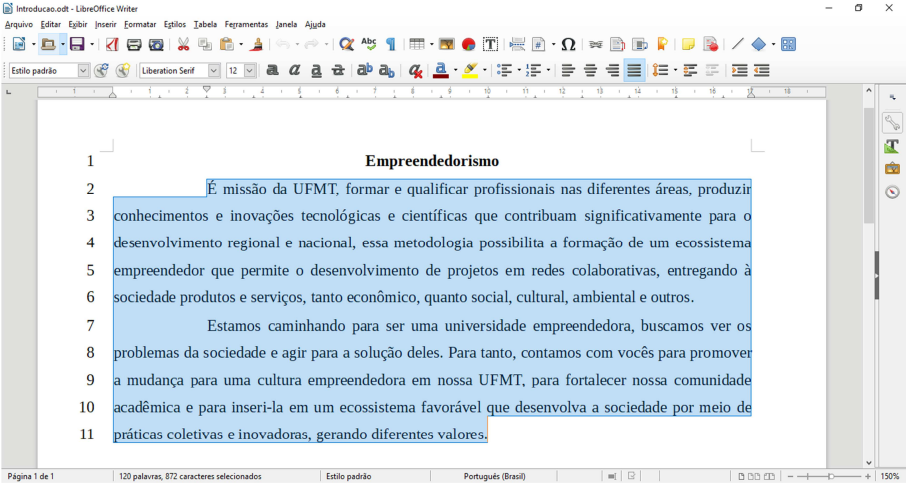The height and width of the screenshot is (483, 906).
Task: Open the Formatar menu
Action: tap(140, 24)
